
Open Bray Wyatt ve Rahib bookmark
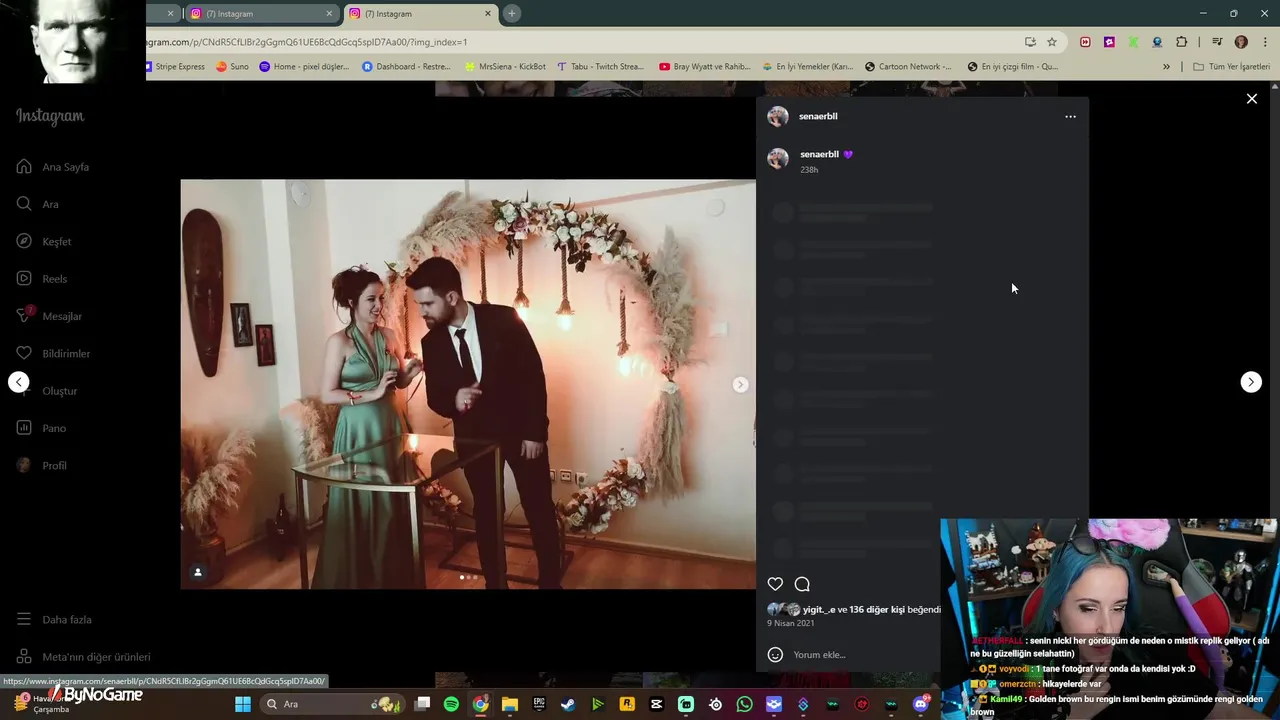[705, 67]
